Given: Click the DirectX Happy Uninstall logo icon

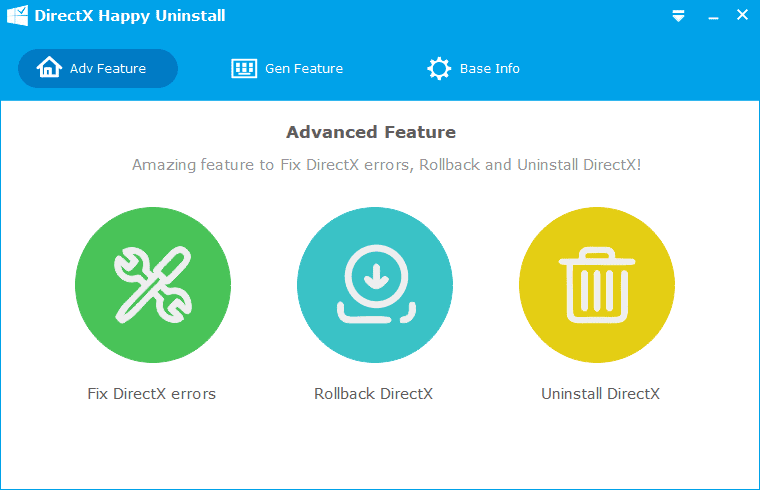Looking at the screenshot, I should pos(17,16).
